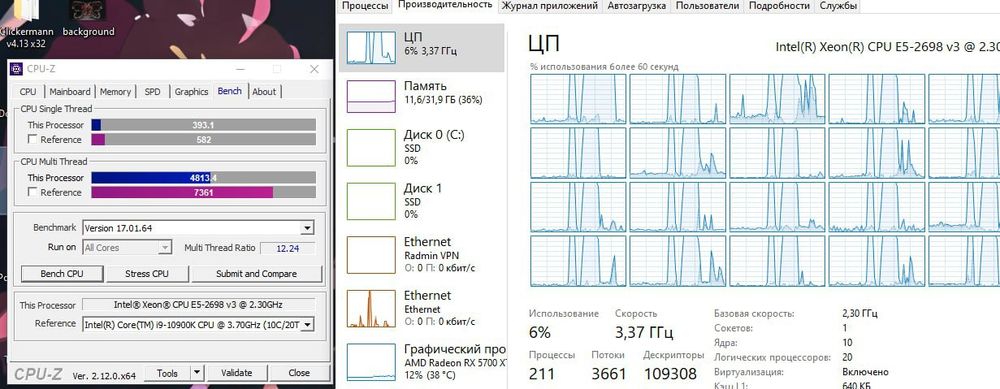The width and height of the screenshot is (1000, 389).
Task: Switch to the Bench tab
Action: [230, 91]
